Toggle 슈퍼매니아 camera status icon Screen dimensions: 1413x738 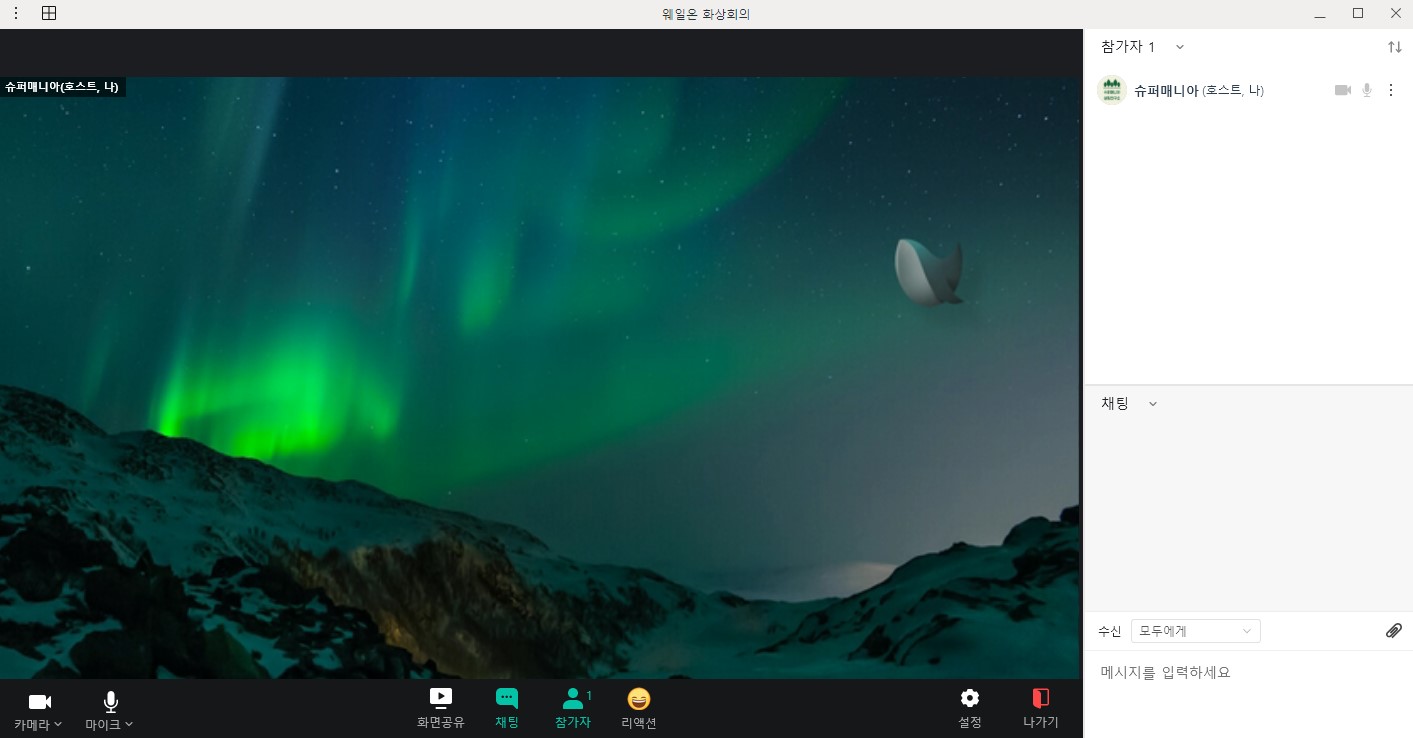tap(1343, 90)
